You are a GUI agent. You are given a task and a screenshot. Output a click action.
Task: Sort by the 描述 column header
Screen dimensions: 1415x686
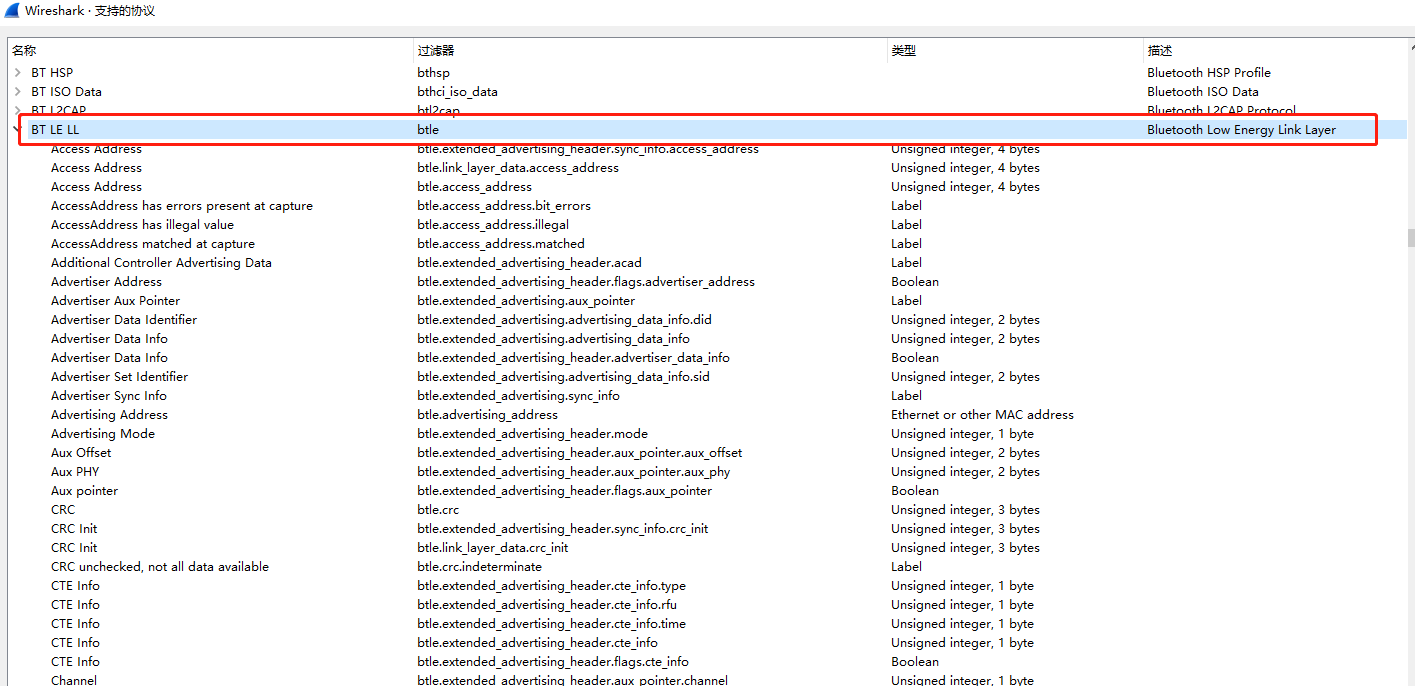(x=1159, y=51)
